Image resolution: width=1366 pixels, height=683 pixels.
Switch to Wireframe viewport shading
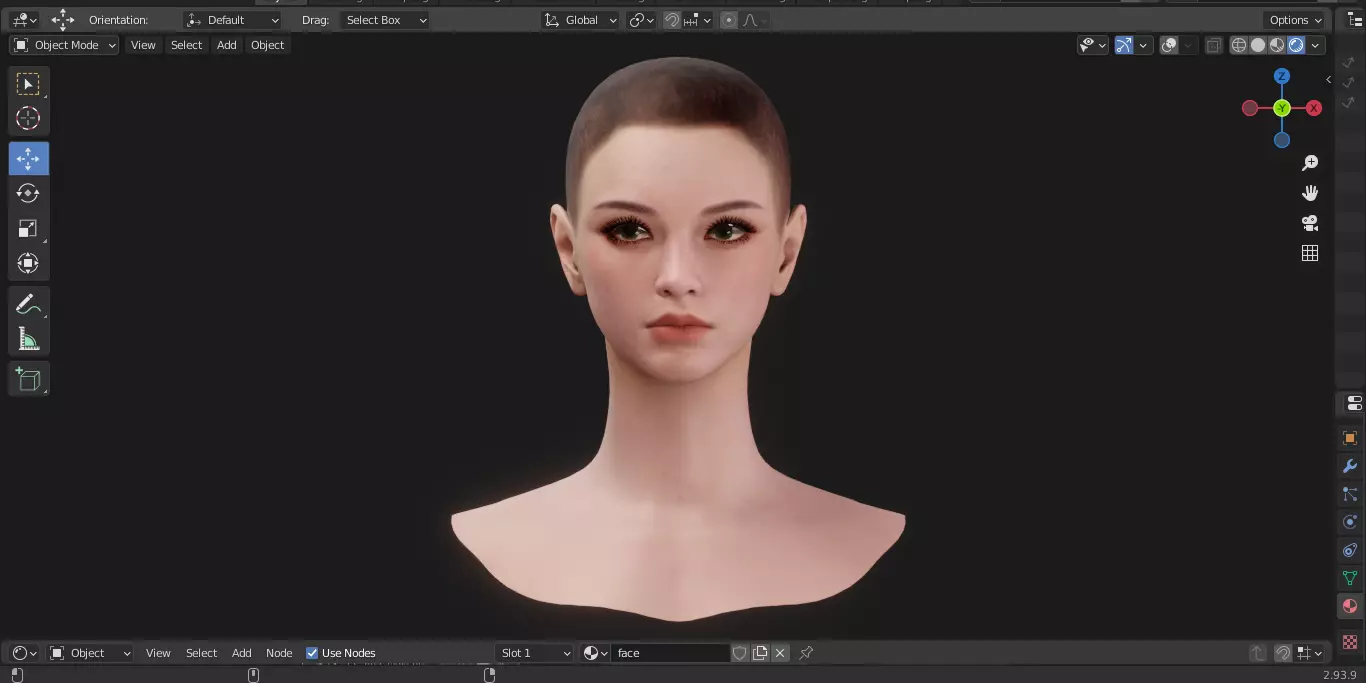coord(1239,45)
